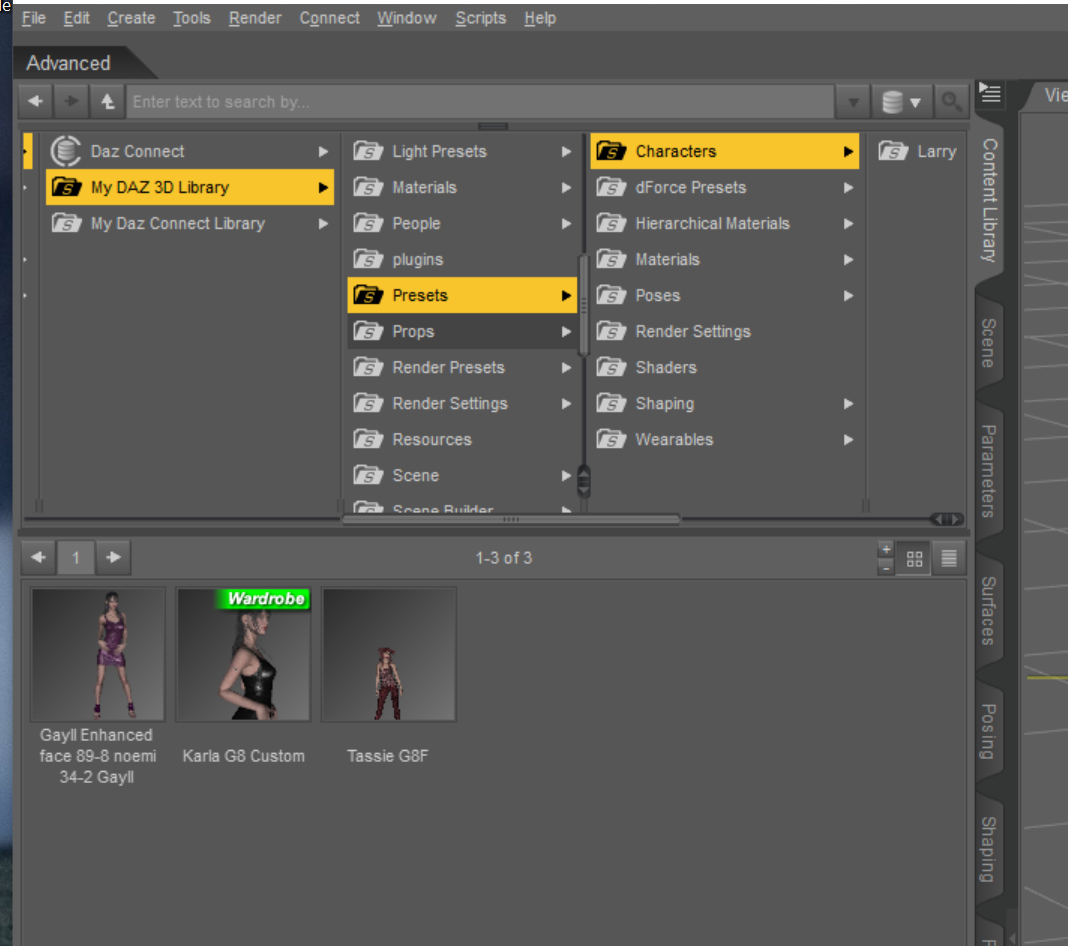Image resolution: width=1068 pixels, height=946 pixels.
Task: Select My DAZ 3D Library folder
Action: tap(189, 187)
